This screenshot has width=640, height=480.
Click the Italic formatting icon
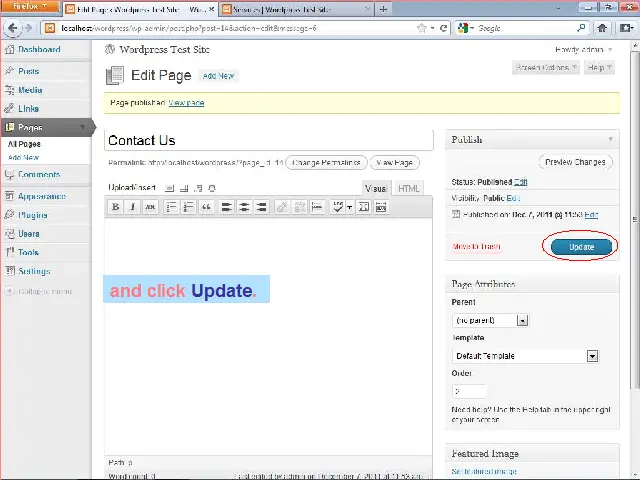coord(133,207)
